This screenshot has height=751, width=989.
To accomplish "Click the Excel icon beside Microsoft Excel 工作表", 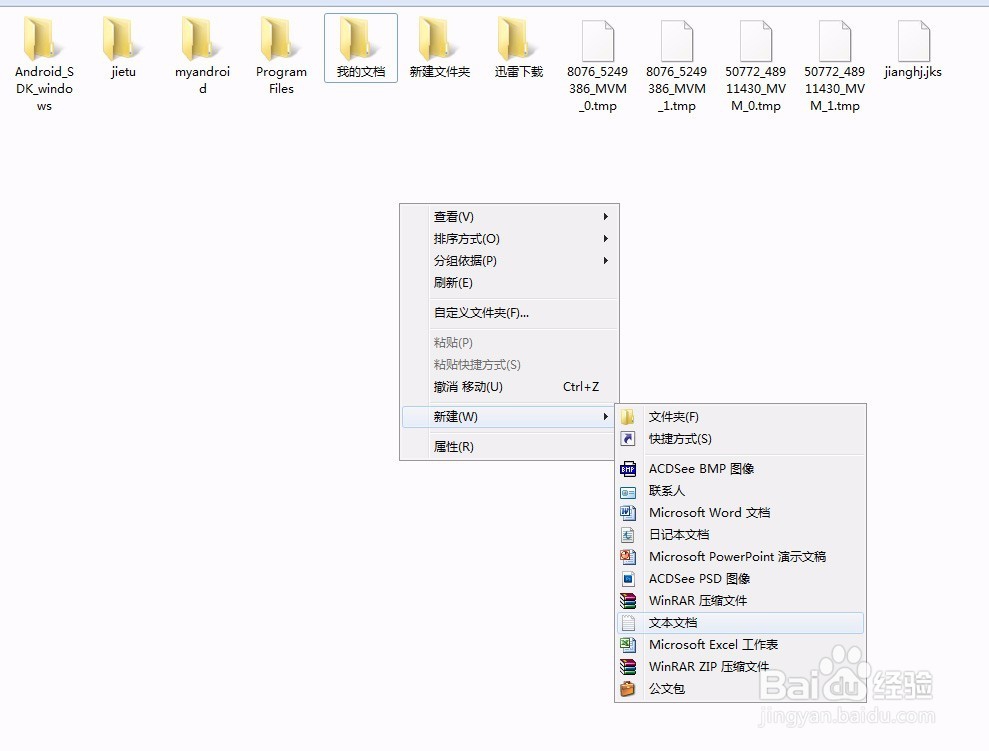I will (x=628, y=644).
